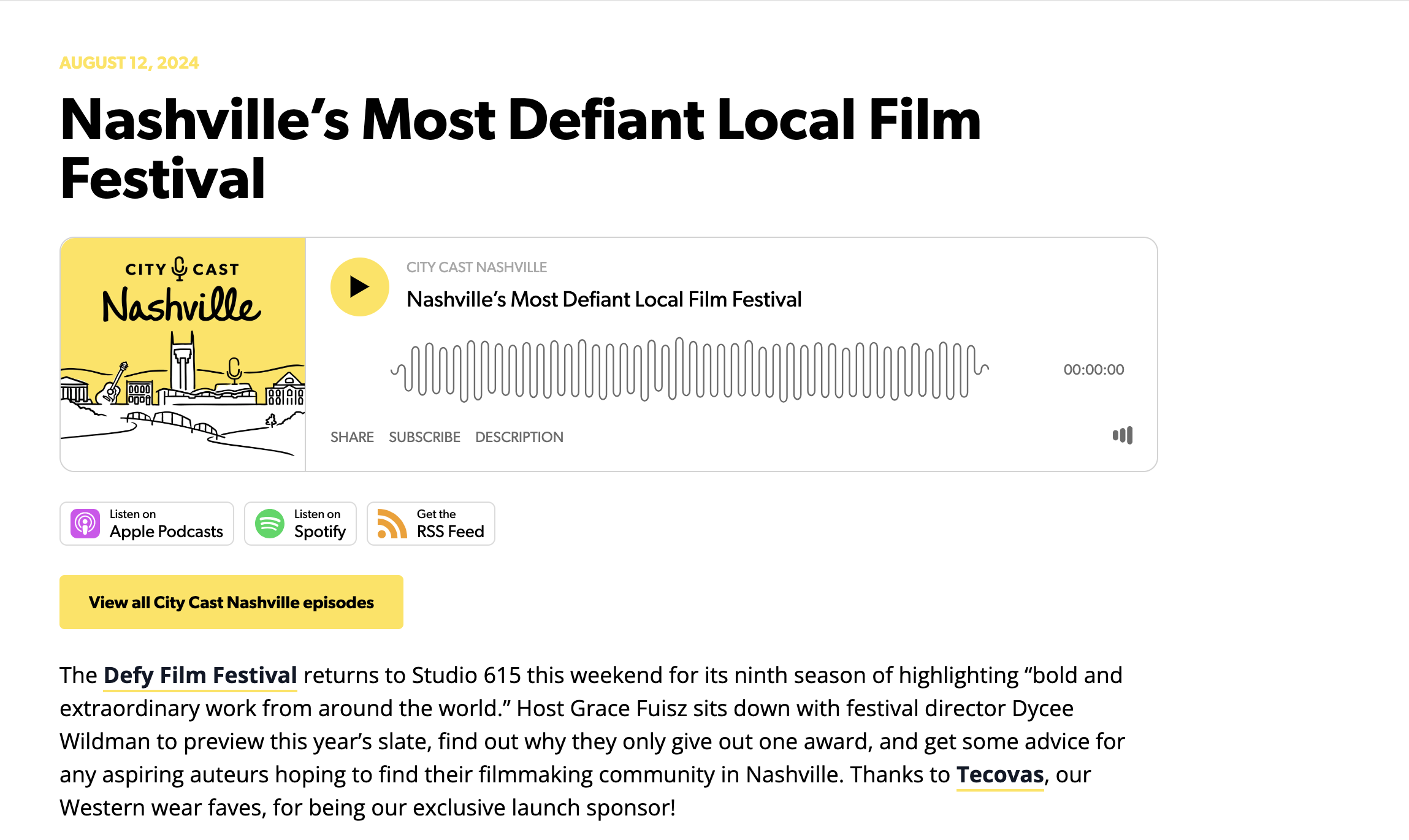This screenshot has width=1409, height=840.
Task: Click the 00:00:00 elapsed time display
Action: (x=1093, y=370)
